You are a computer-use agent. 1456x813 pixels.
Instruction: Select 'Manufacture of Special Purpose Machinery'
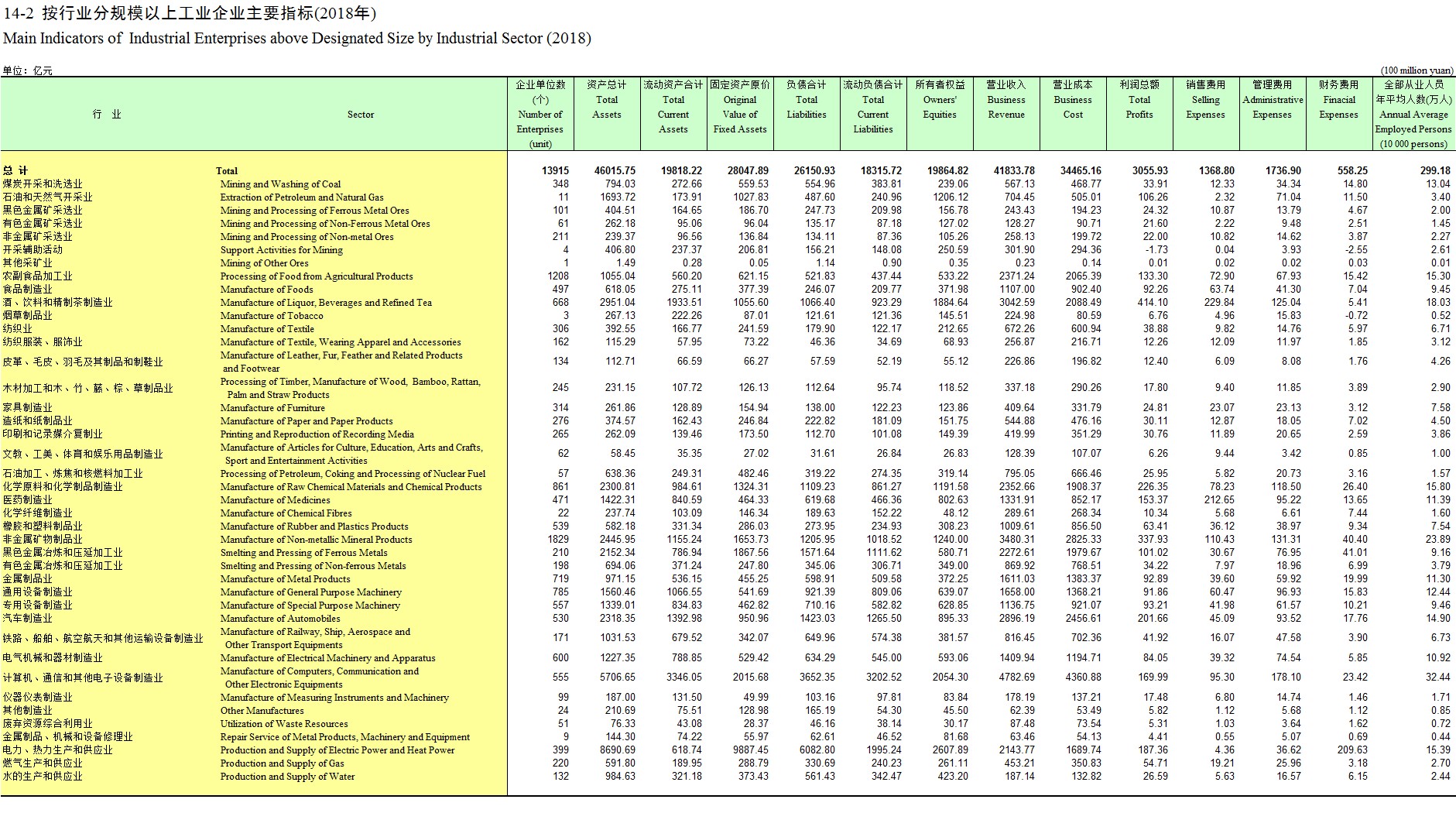pos(310,605)
